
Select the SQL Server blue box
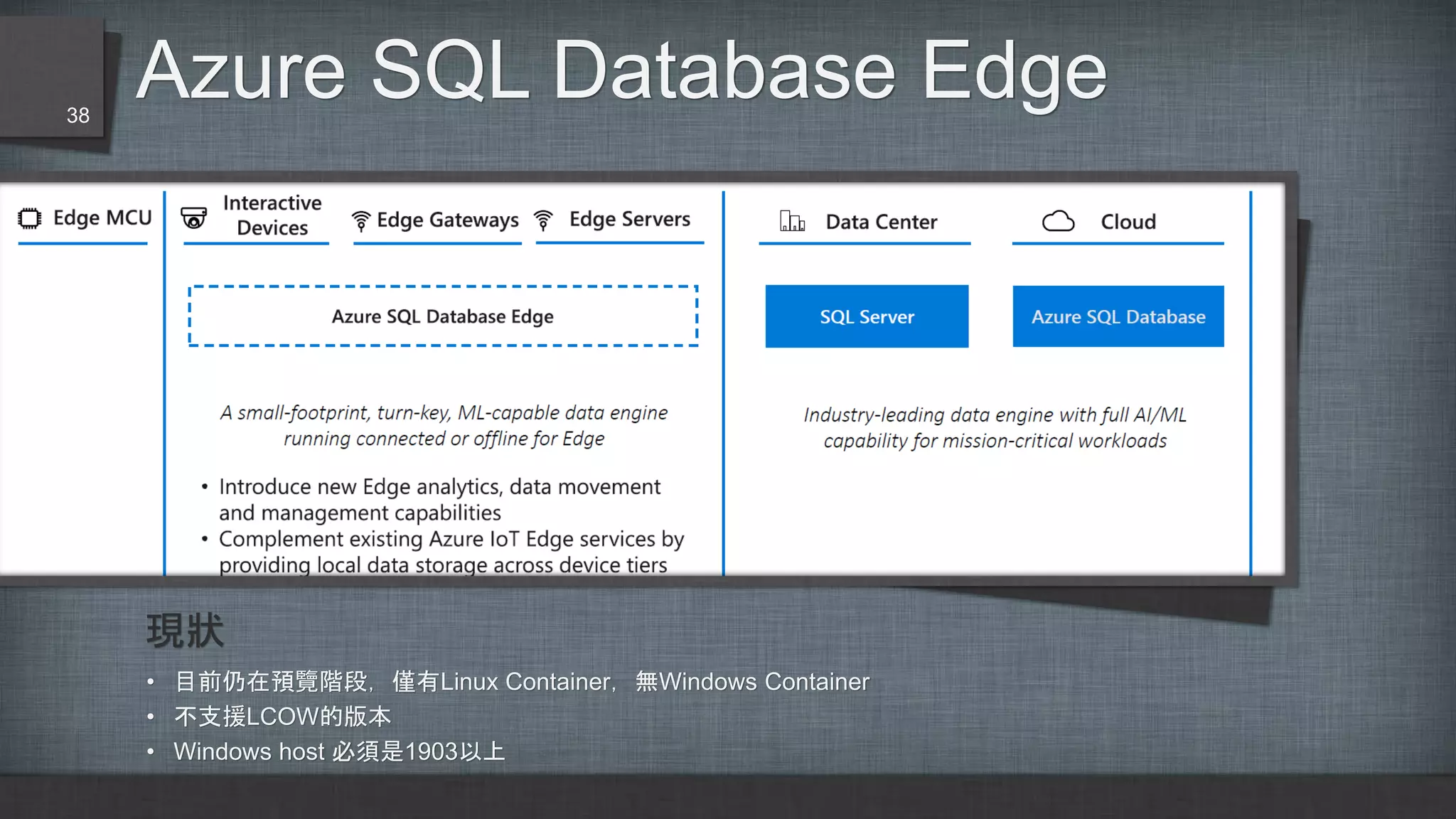867,316
